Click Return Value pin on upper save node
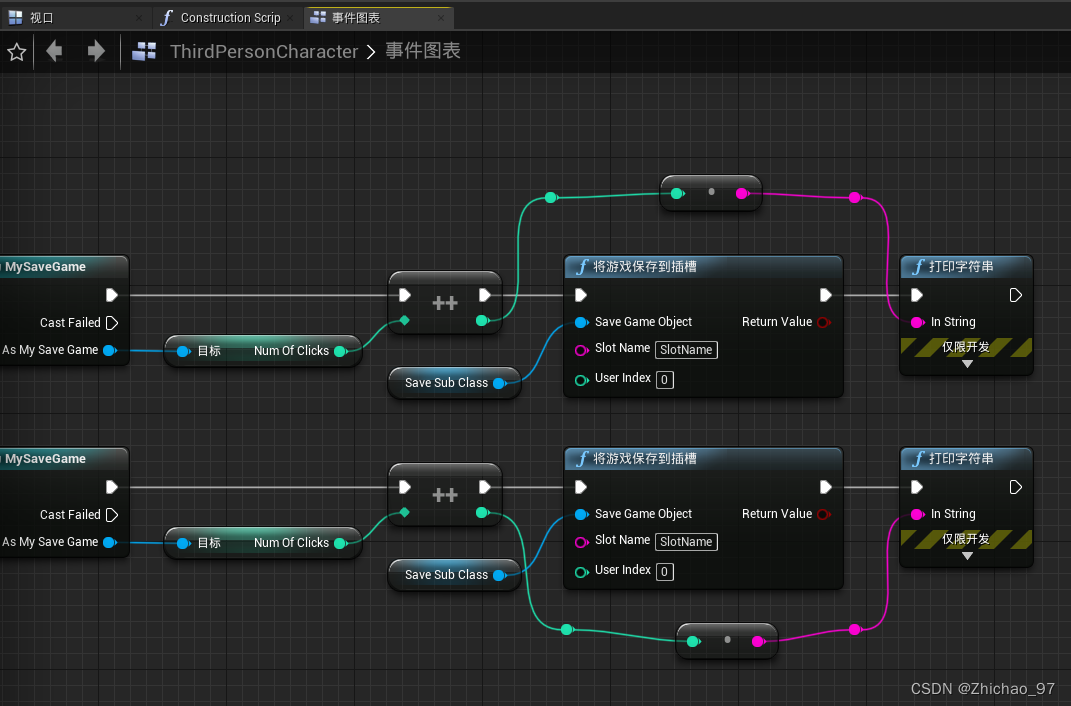The height and width of the screenshot is (706, 1071). [x=824, y=322]
